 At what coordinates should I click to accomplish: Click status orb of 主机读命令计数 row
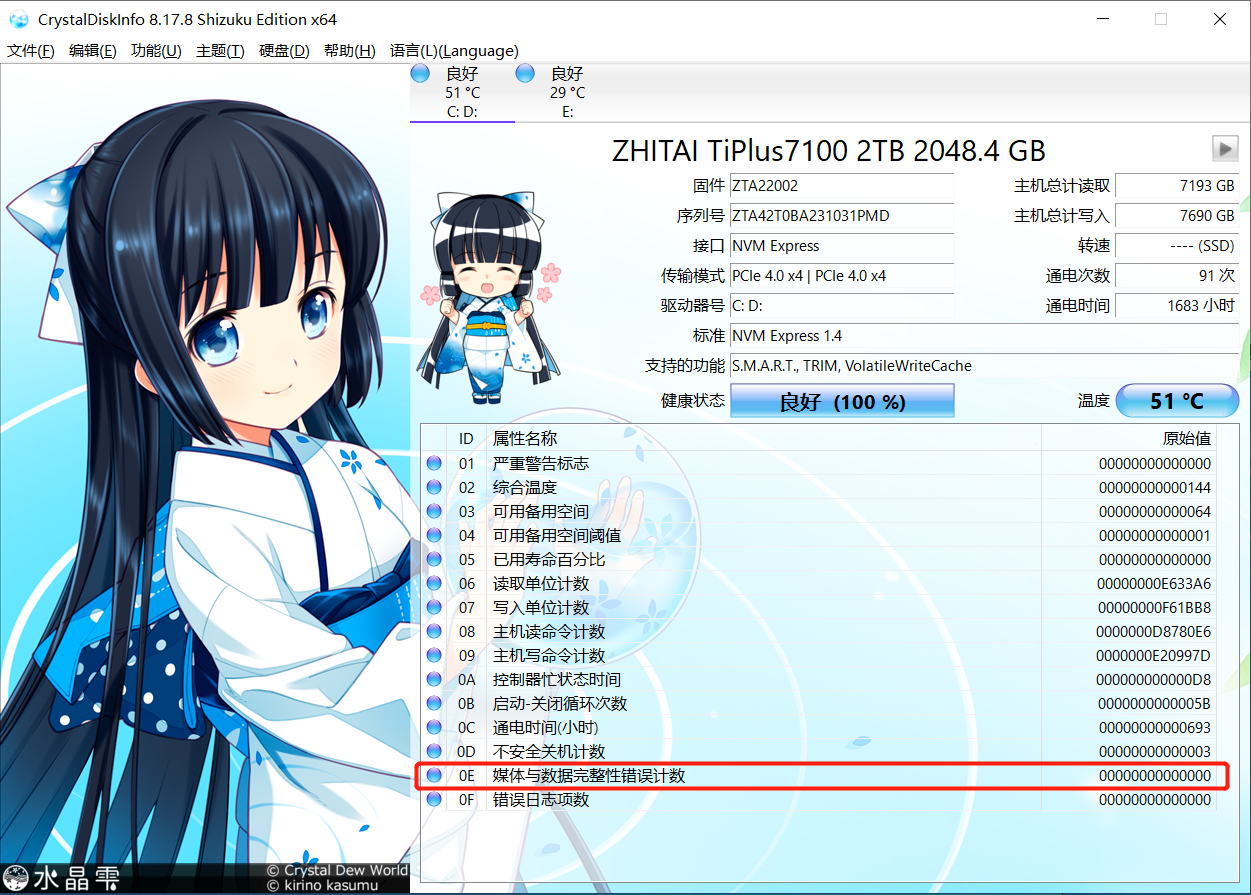[434, 631]
